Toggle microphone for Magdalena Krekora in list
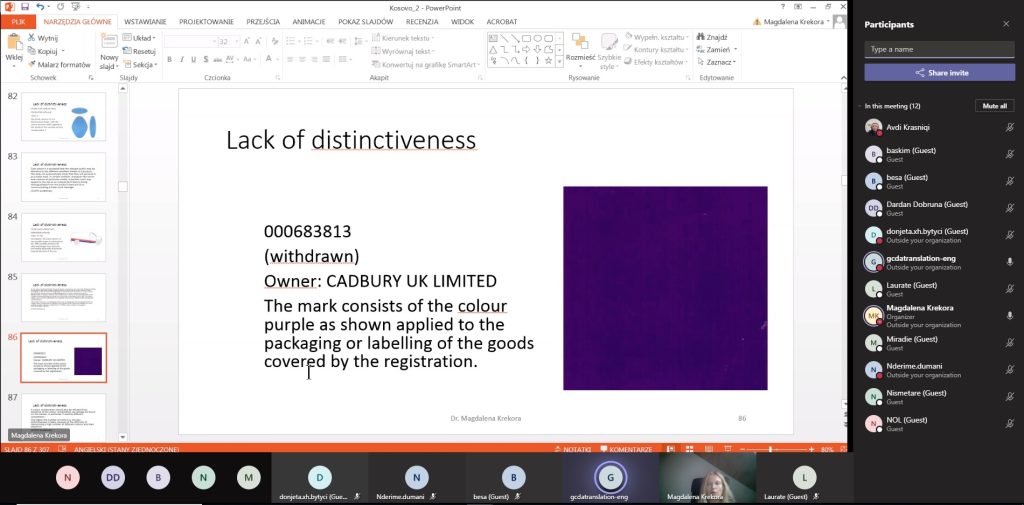 [1009, 316]
